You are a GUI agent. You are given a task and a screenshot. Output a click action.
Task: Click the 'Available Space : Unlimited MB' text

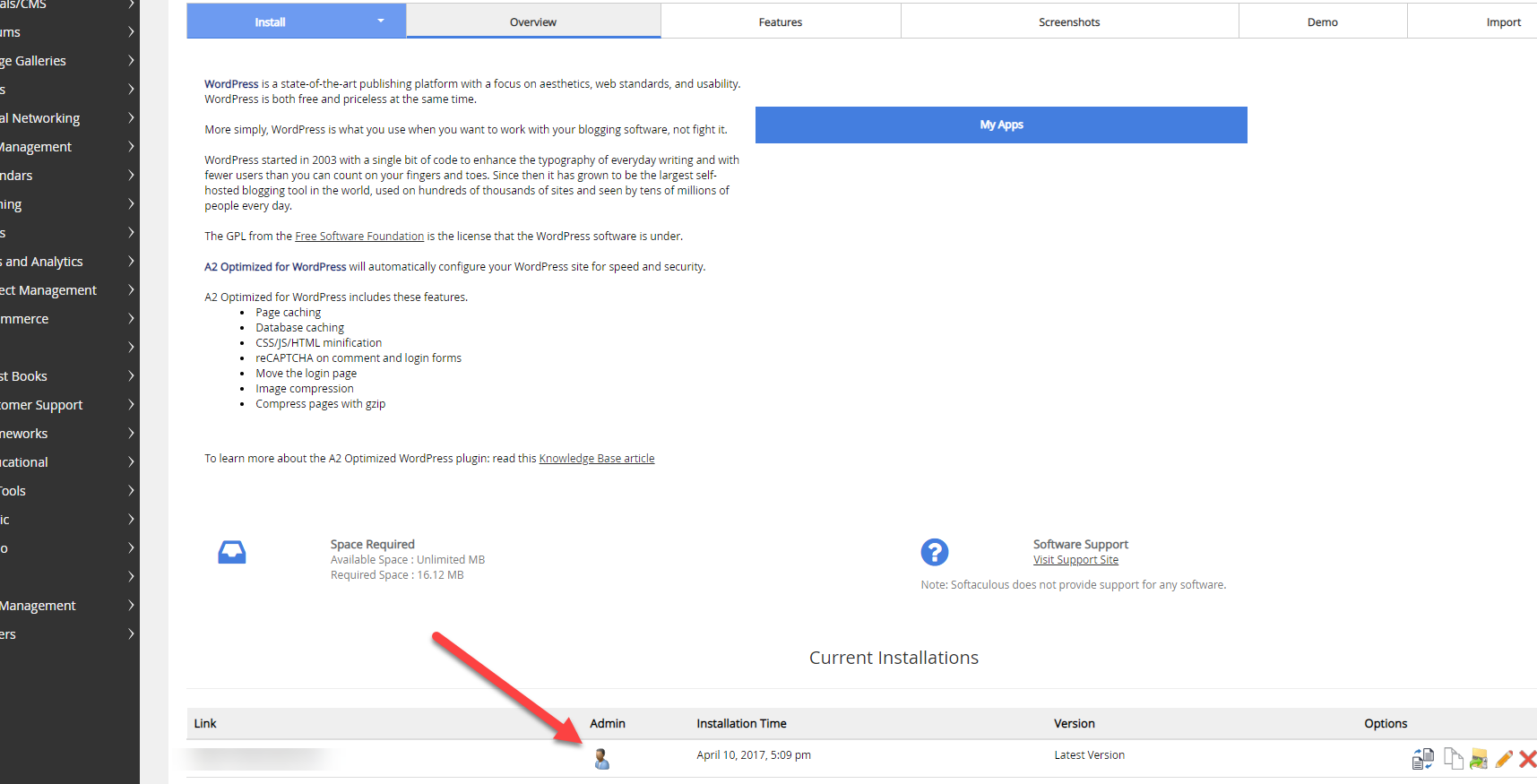coord(408,560)
